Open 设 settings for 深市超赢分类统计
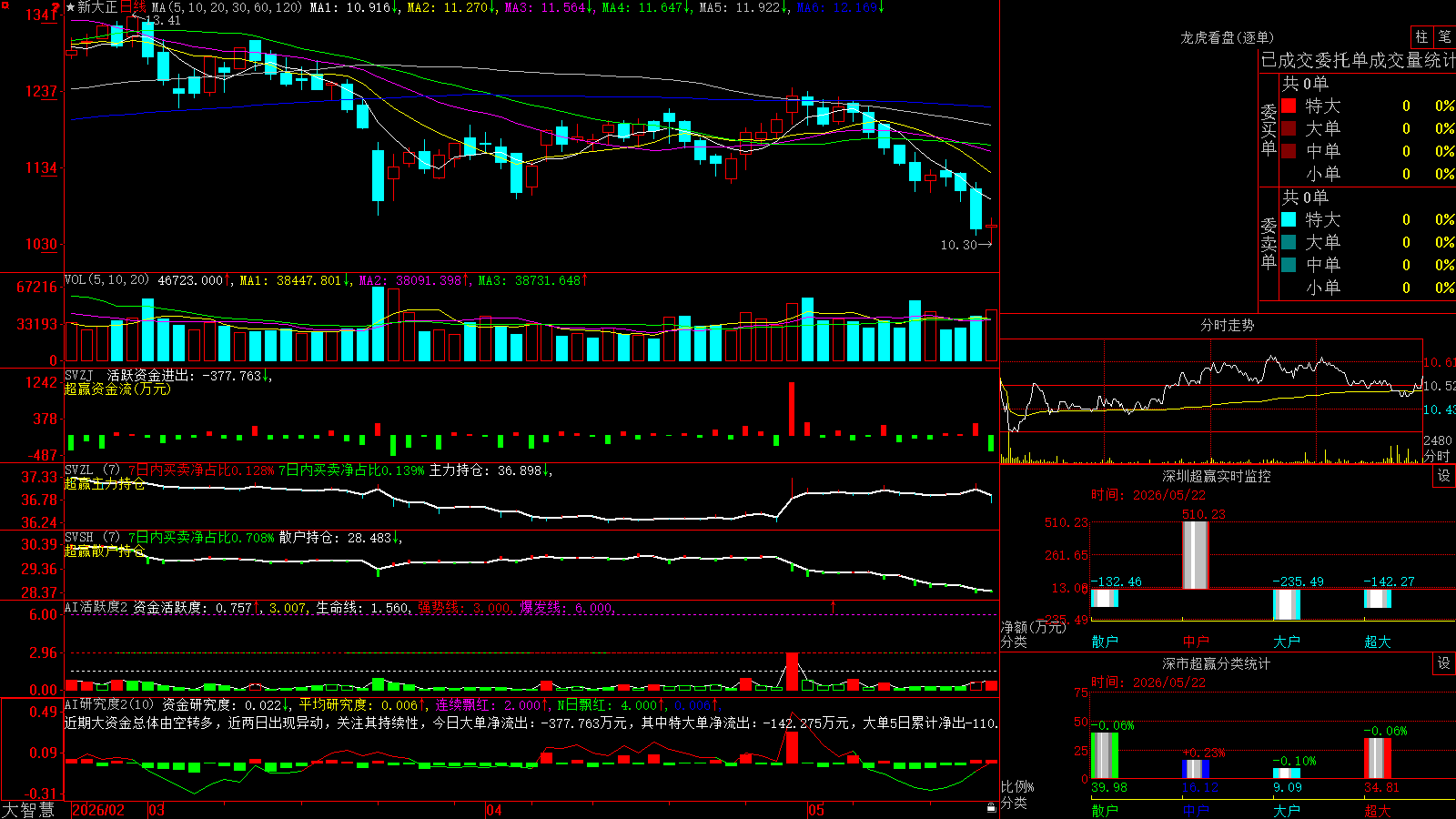 [x=1444, y=663]
